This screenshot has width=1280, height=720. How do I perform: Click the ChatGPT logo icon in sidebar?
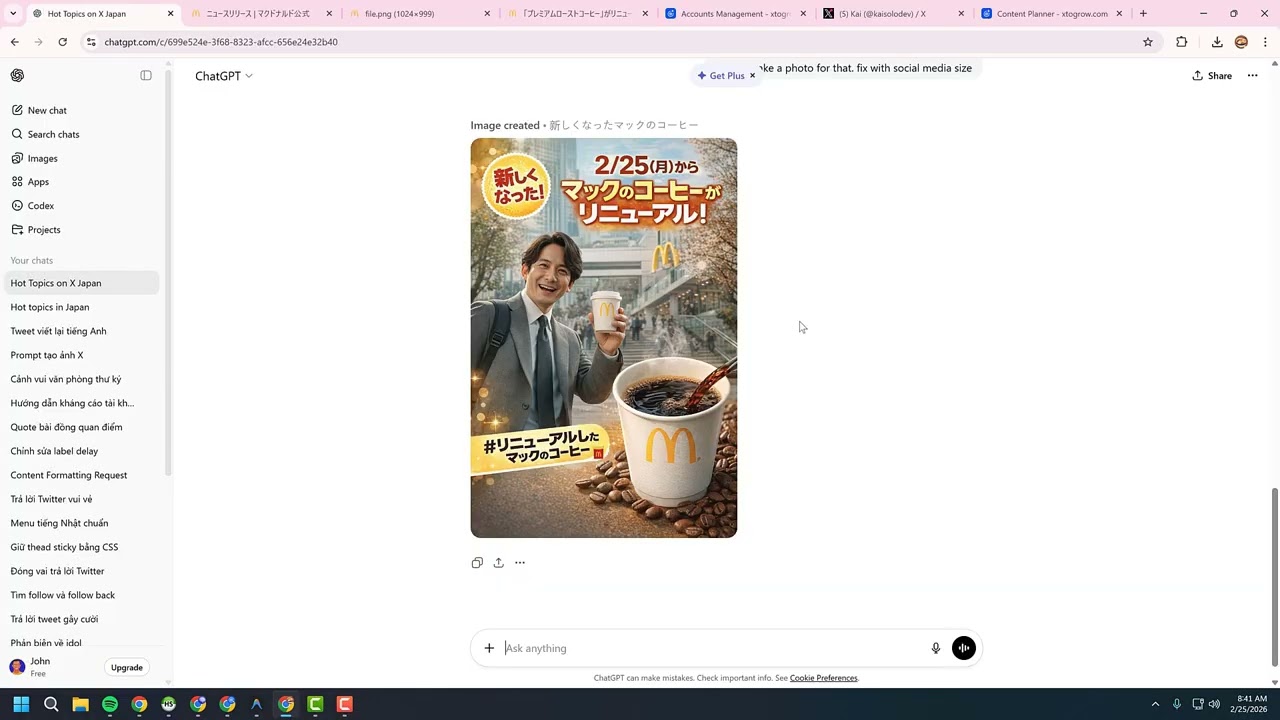point(17,76)
